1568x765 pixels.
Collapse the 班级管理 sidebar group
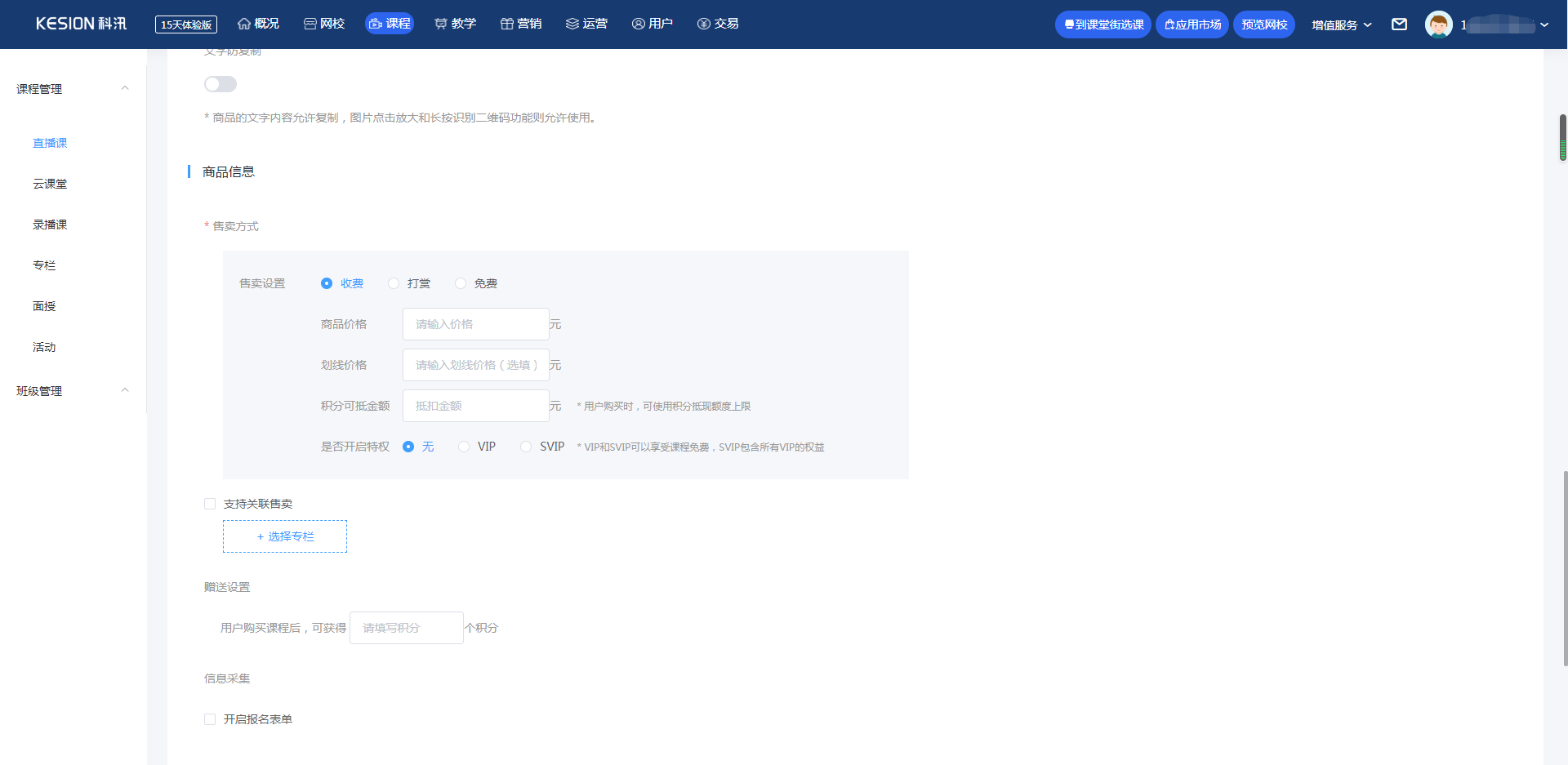tap(125, 390)
